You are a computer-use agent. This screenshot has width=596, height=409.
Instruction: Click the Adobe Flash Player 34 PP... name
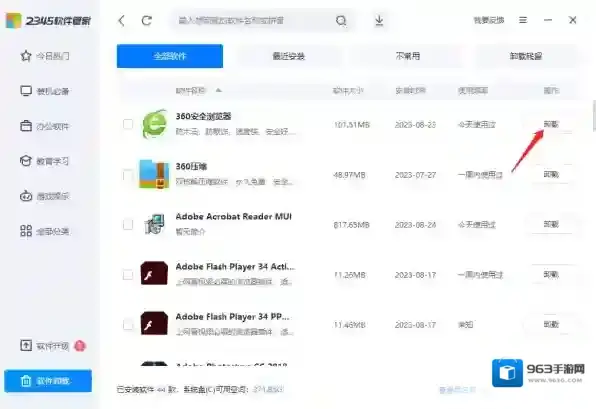coord(232,317)
